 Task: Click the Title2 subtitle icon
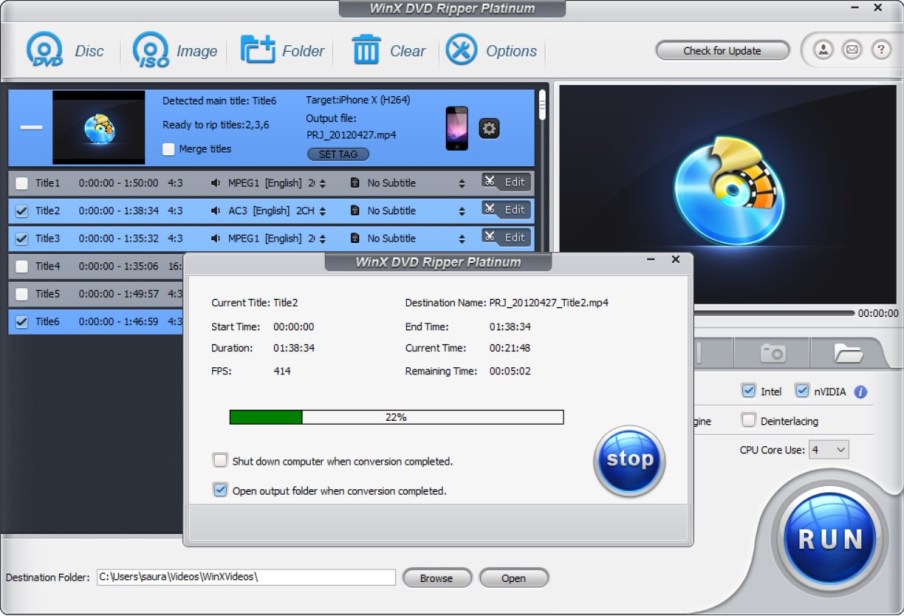(355, 211)
